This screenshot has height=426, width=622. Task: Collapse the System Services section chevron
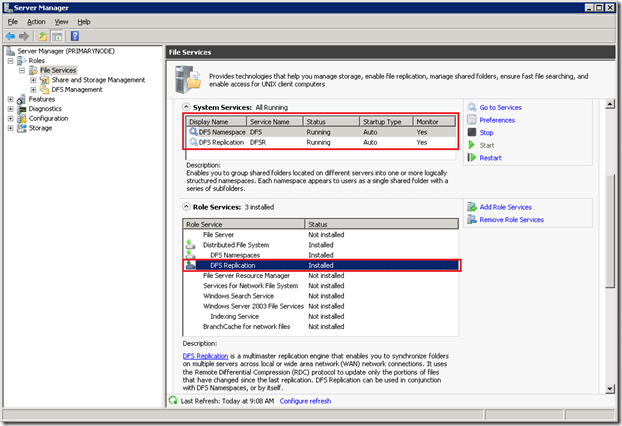[x=186, y=107]
